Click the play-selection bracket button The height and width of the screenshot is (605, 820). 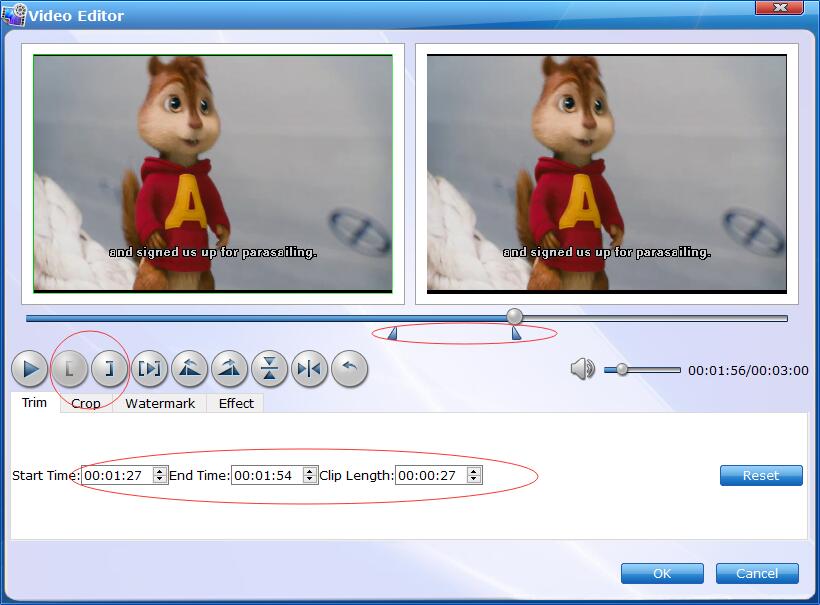click(150, 369)
